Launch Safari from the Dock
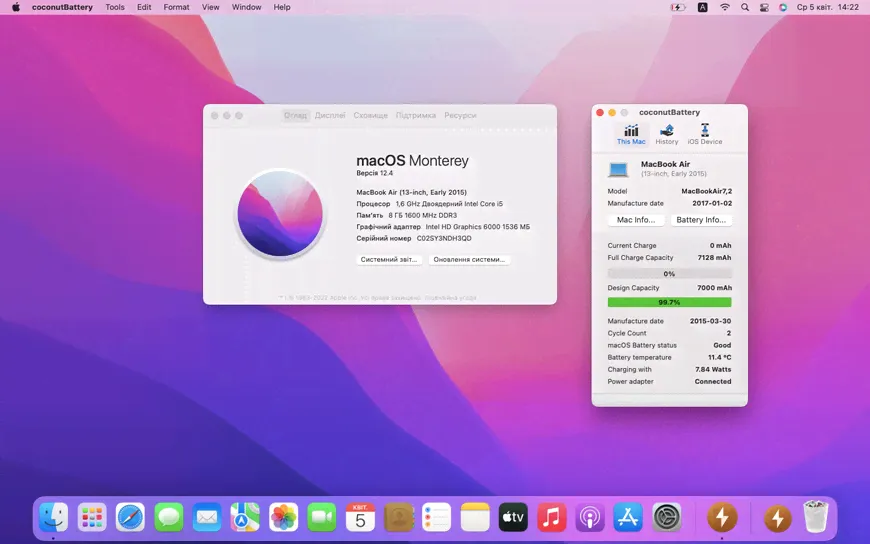Viewport: 870px width, 544px height. pos(130,517)
